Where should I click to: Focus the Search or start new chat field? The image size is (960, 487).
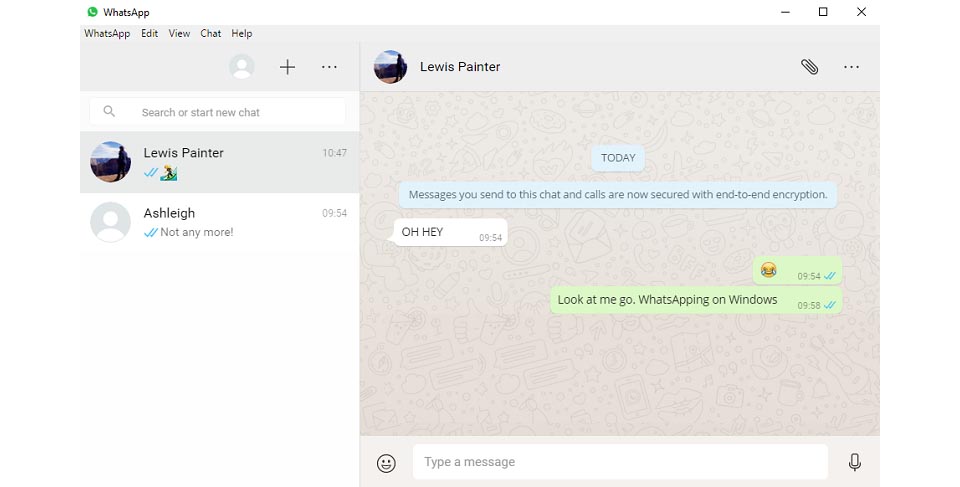218,112
